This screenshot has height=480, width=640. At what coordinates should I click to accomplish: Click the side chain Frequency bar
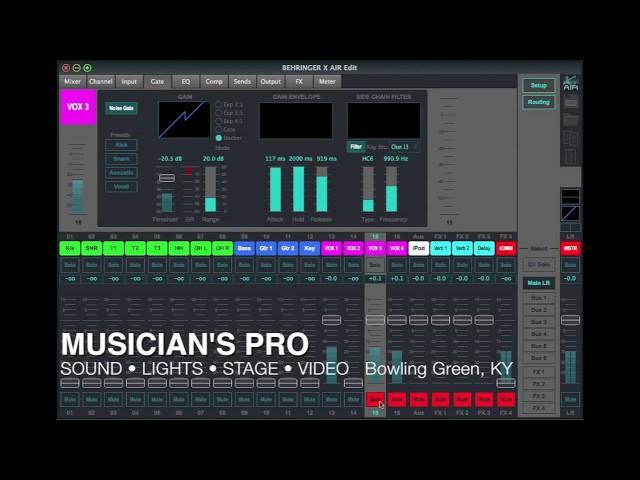(x=391, y=189)
